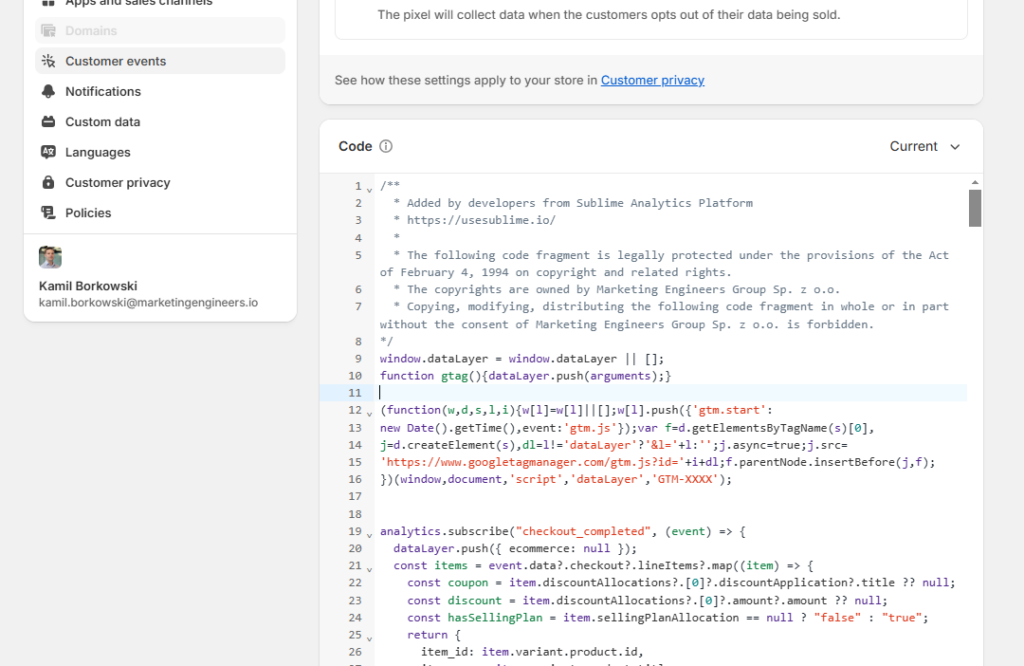The width and height of the screenshot is (1024, 666).
Task: Click the code editor vertical scrollbar thumb
Action: (x=974, y=208)
